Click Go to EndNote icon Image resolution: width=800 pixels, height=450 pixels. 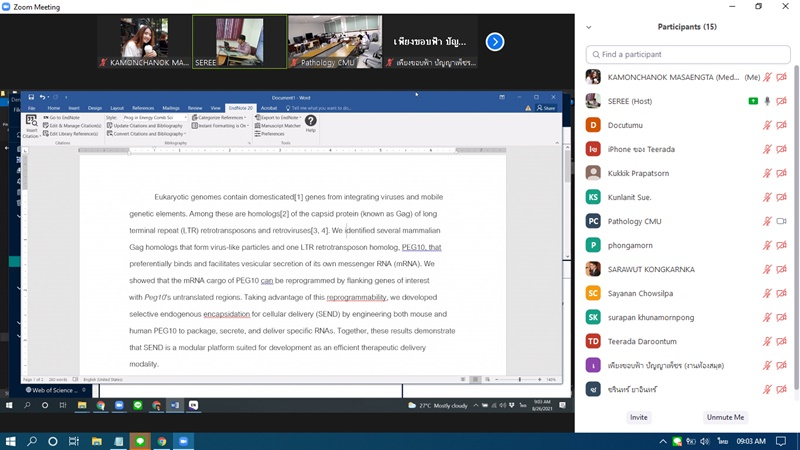coord(66,118)
